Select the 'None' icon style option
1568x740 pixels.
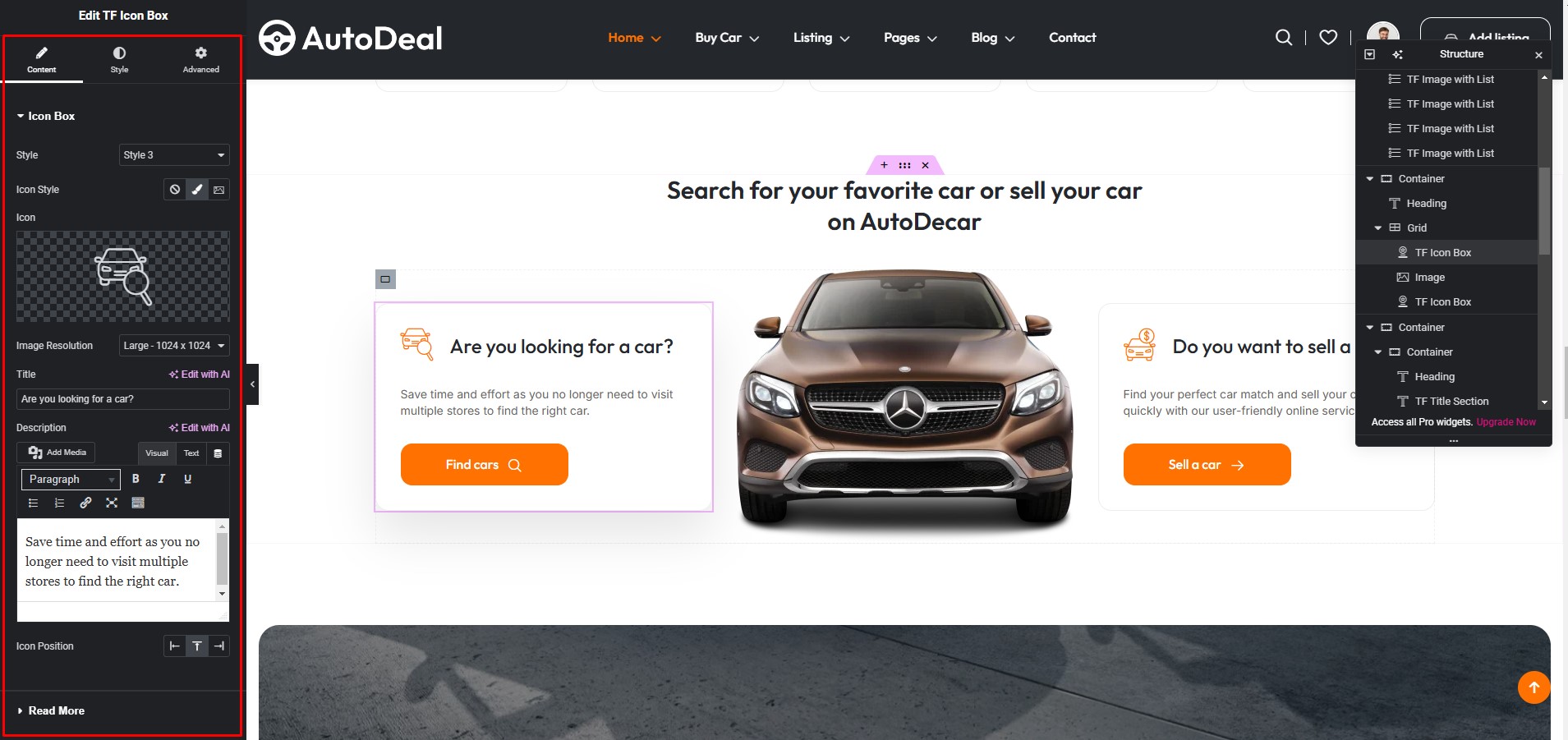tap(175, 190)
